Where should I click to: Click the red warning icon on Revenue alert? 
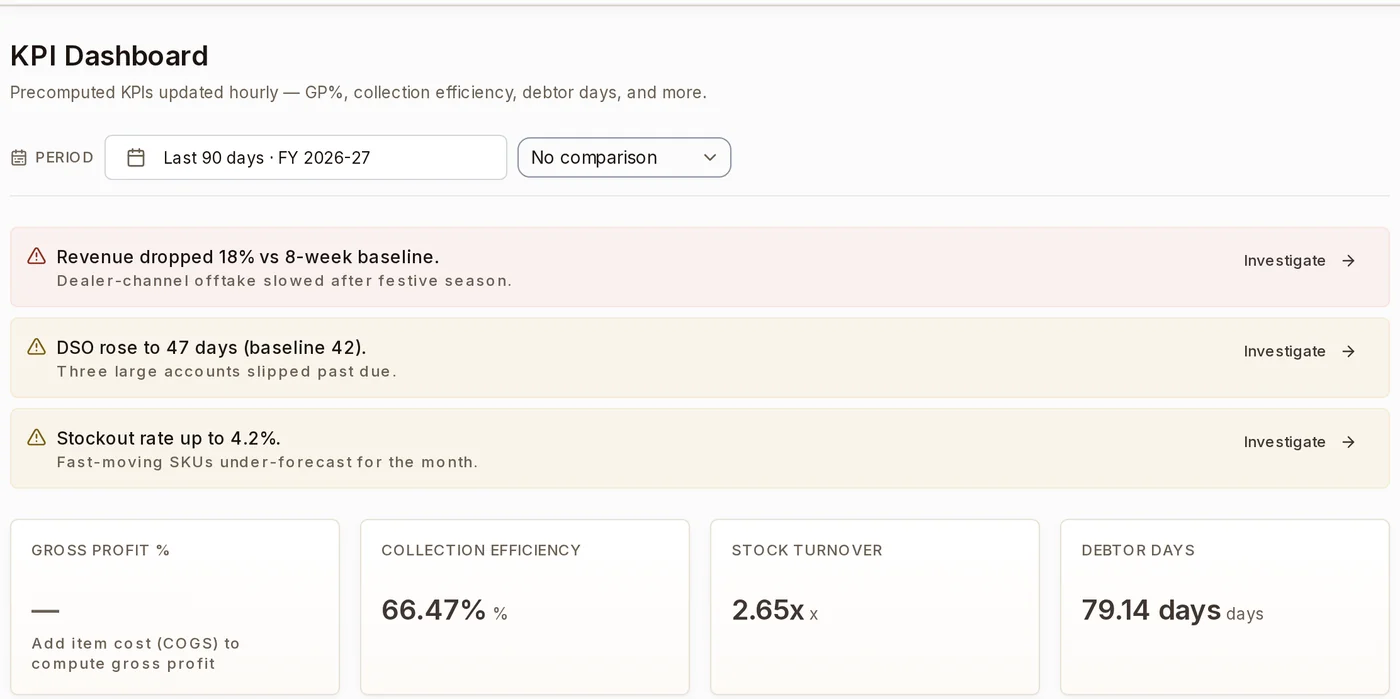pyautogui.click(x=37, y=256)
